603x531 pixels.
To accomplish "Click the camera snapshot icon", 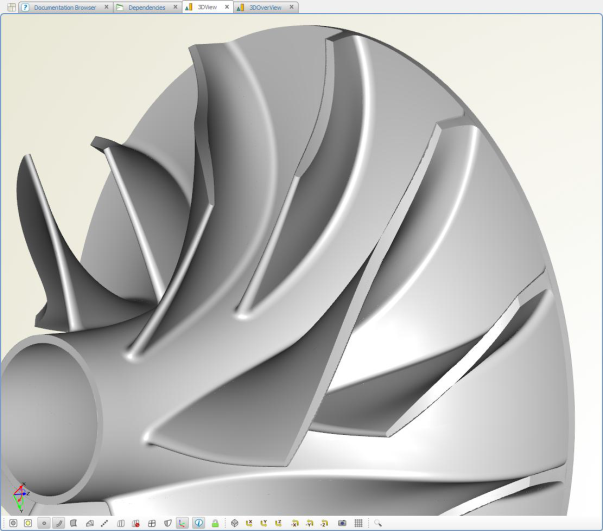I will (342, 523).
